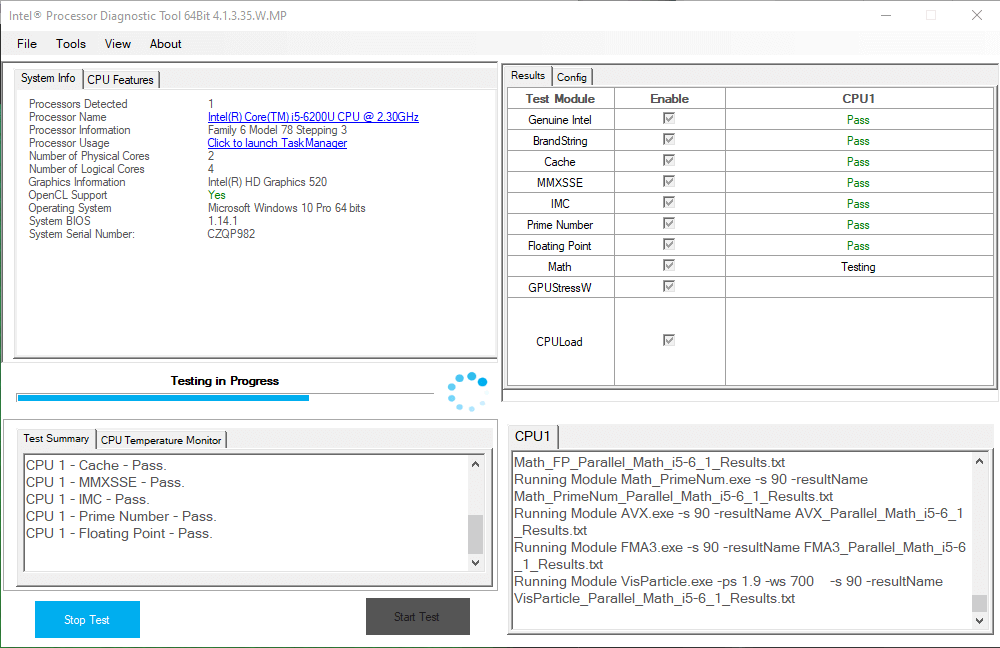Viewport: 1000px width, 648px height.
Task: Open the About menu
Action: (166, 44)
